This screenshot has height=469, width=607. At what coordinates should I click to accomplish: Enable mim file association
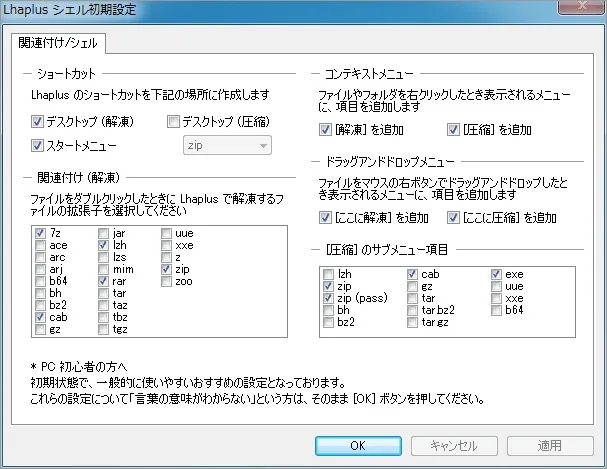103,269
